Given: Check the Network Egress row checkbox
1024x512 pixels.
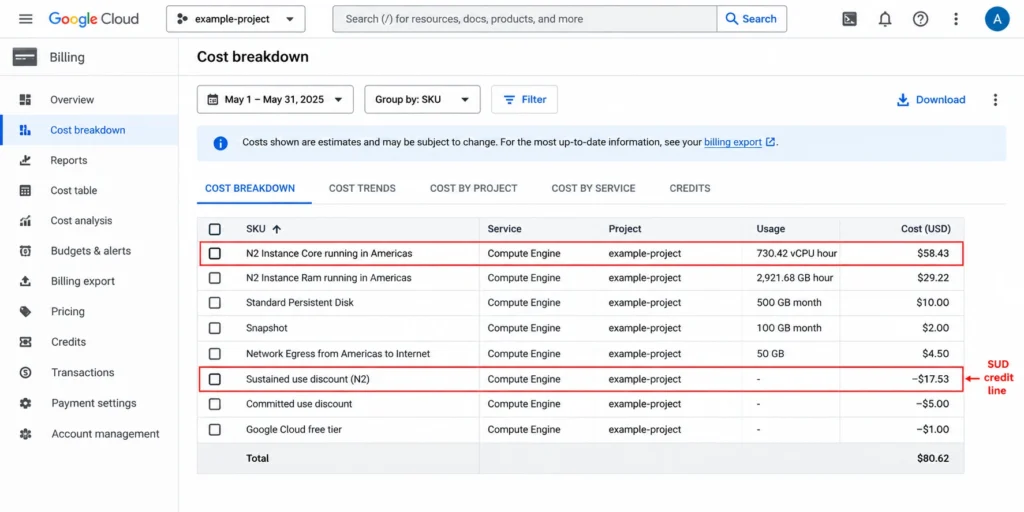Looking at the screenshot, I should coord(215,354).
